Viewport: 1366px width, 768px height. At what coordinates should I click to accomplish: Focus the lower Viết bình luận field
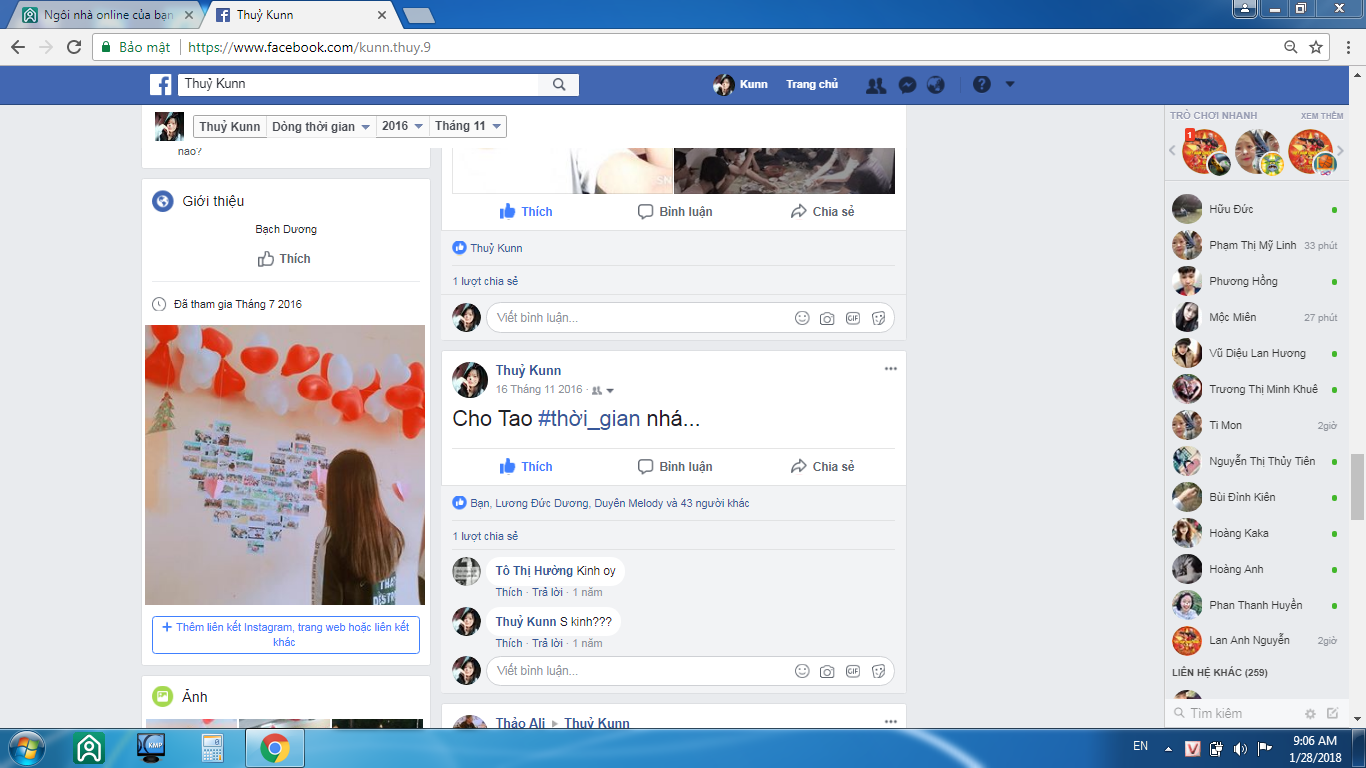tap(690, 671)
